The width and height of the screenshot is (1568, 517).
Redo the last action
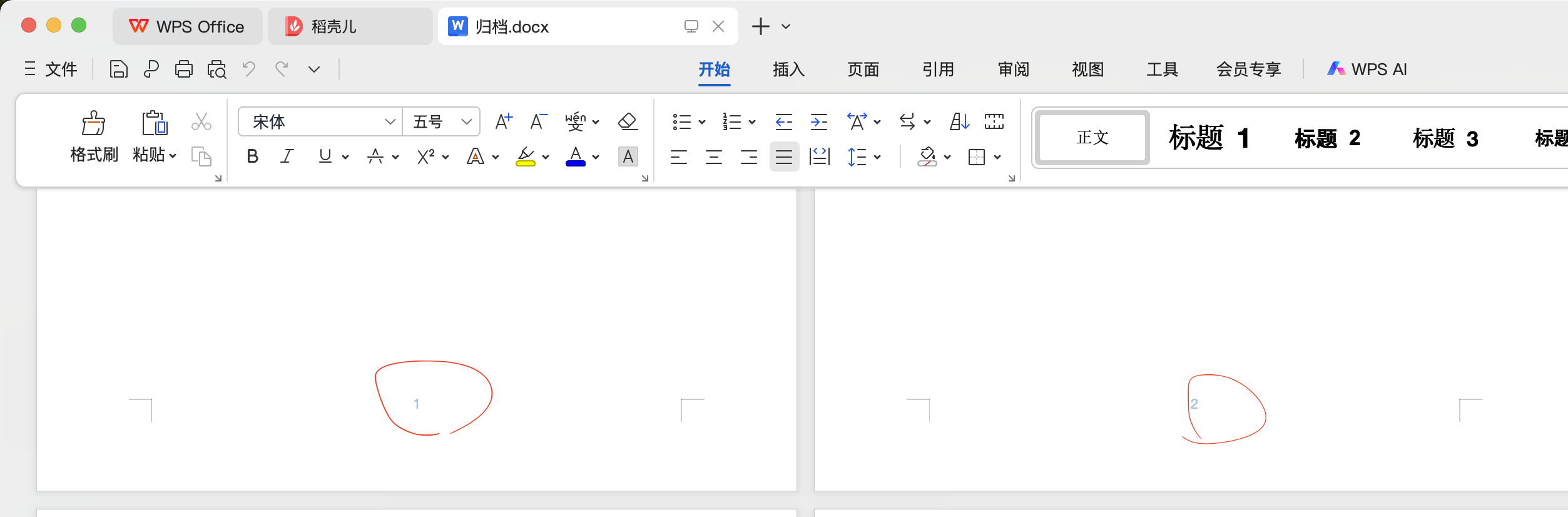tap(282, 69)
